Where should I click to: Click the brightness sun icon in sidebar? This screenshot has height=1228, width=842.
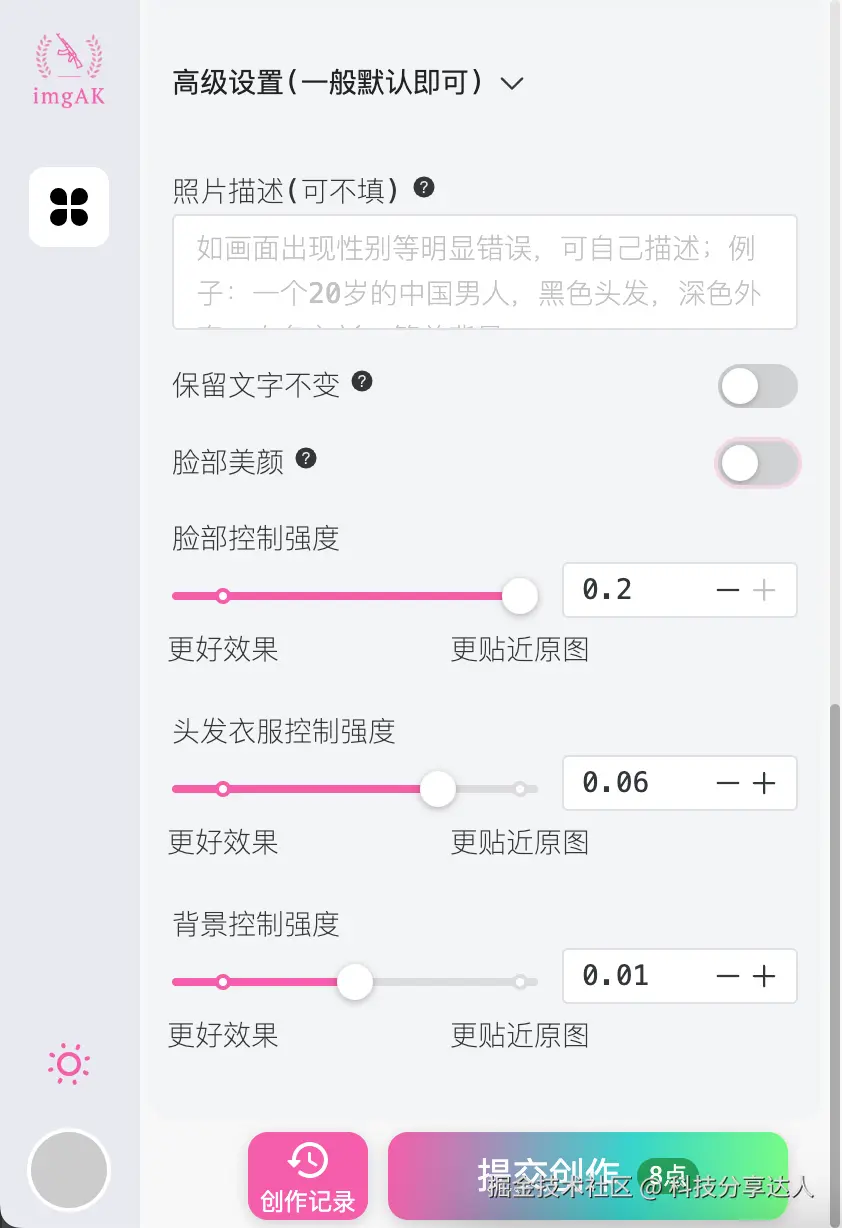(68, 1064)
